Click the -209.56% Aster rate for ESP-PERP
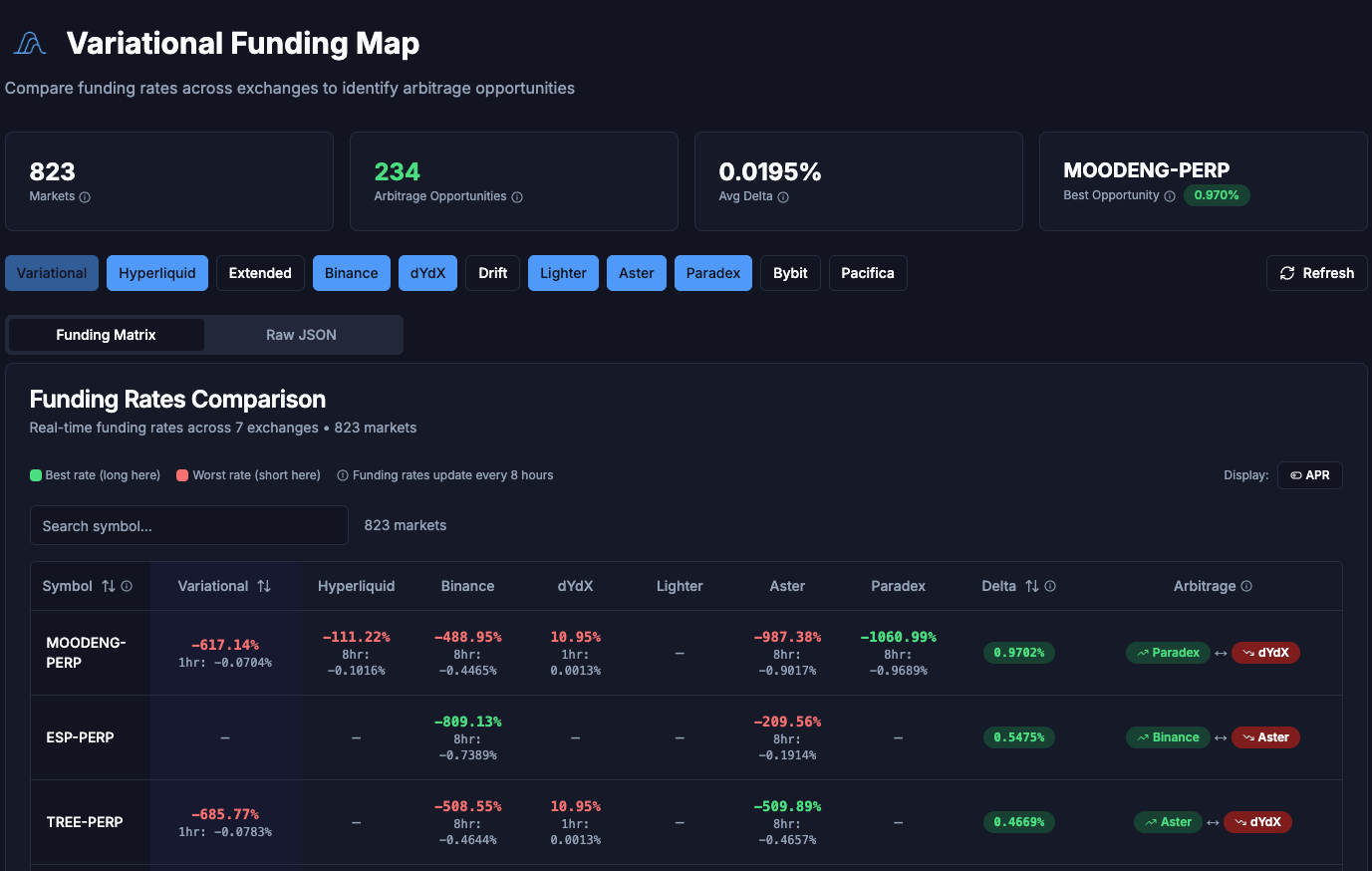The height and width of the screenshot is (871, 1372). click(x=787, y=722)
